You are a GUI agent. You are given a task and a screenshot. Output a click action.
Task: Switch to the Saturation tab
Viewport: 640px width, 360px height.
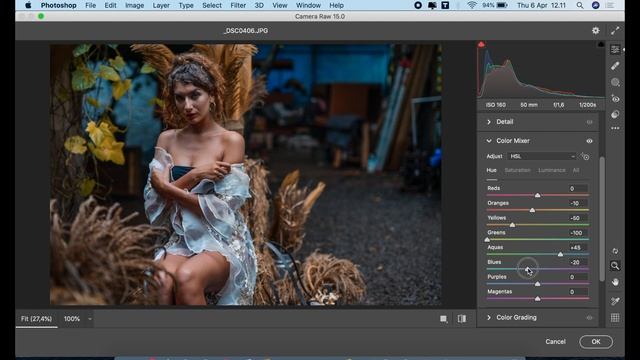coord(518,170)
